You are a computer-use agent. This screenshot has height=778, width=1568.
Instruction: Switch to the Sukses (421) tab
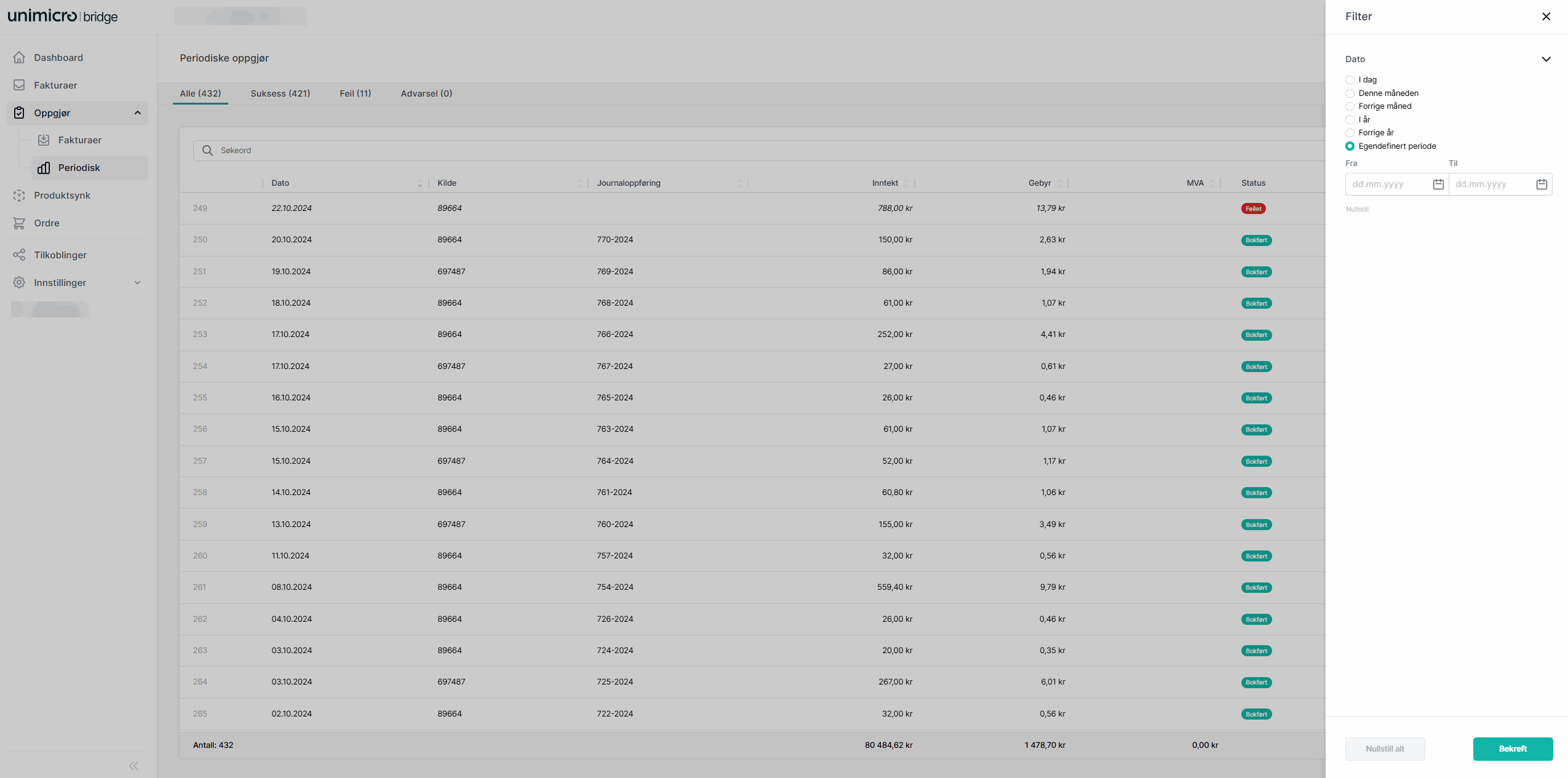(280, 93)
